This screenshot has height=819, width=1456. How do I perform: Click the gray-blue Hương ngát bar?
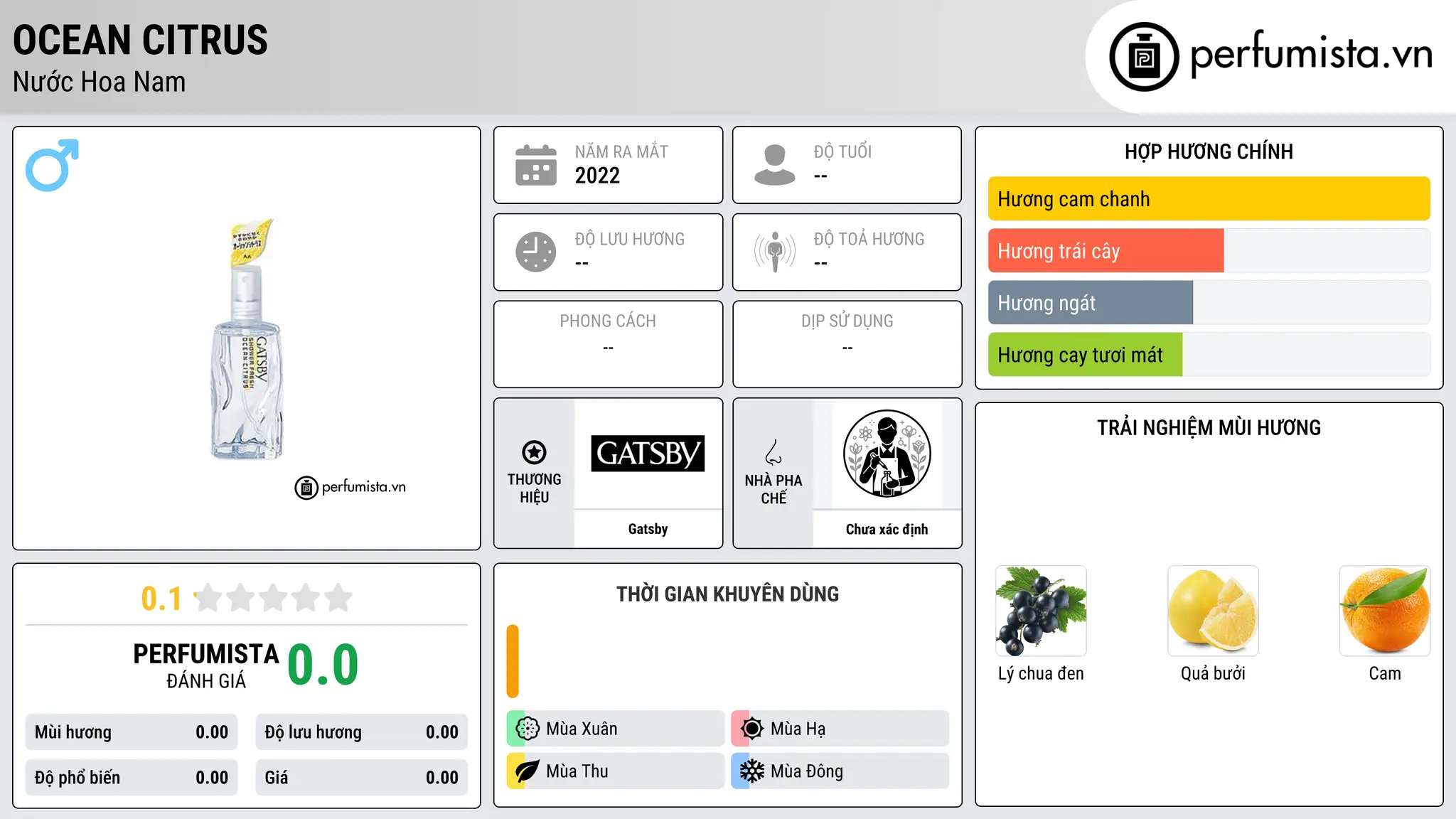tap(1091, 303)
